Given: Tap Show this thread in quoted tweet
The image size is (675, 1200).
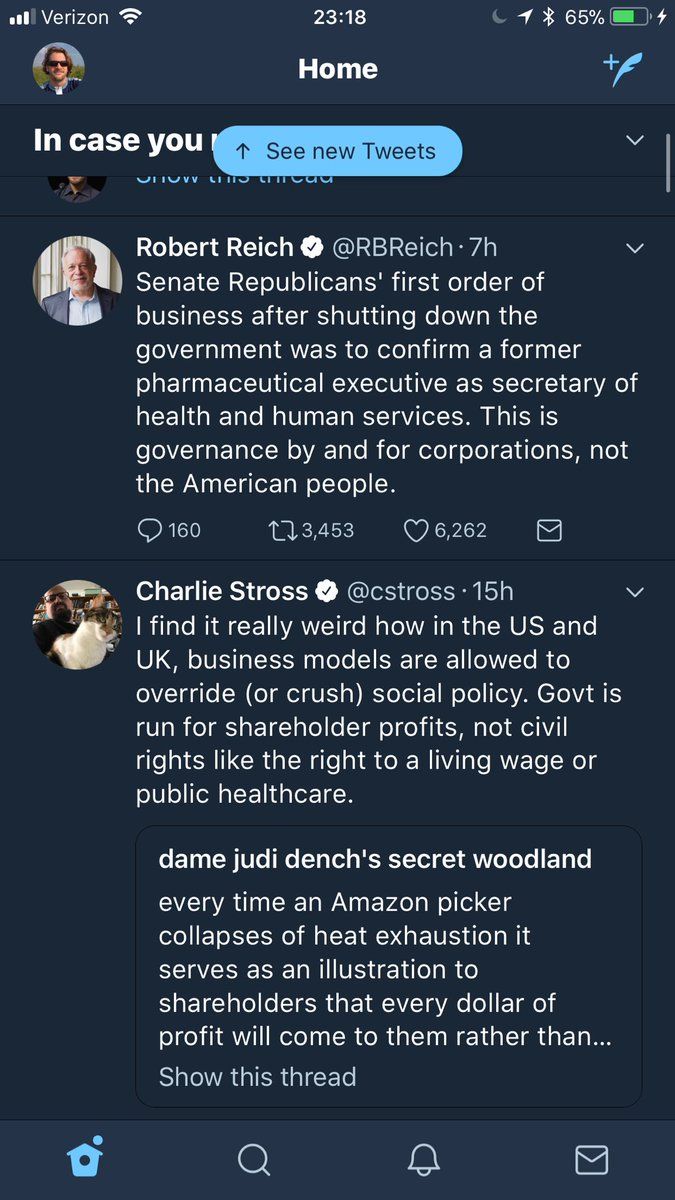Looking at the screenshot, I should coord(257,1077).
